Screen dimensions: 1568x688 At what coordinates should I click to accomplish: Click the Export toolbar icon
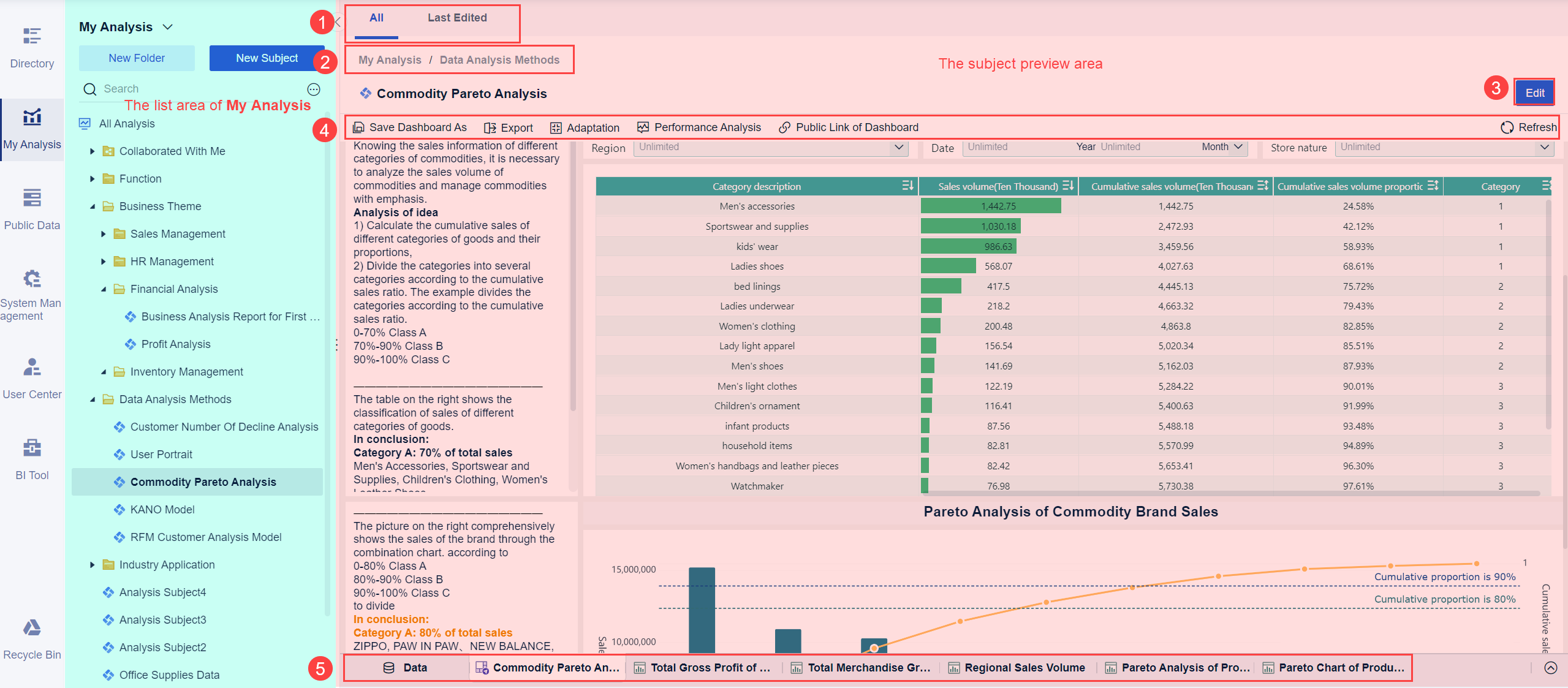(490, 127)
